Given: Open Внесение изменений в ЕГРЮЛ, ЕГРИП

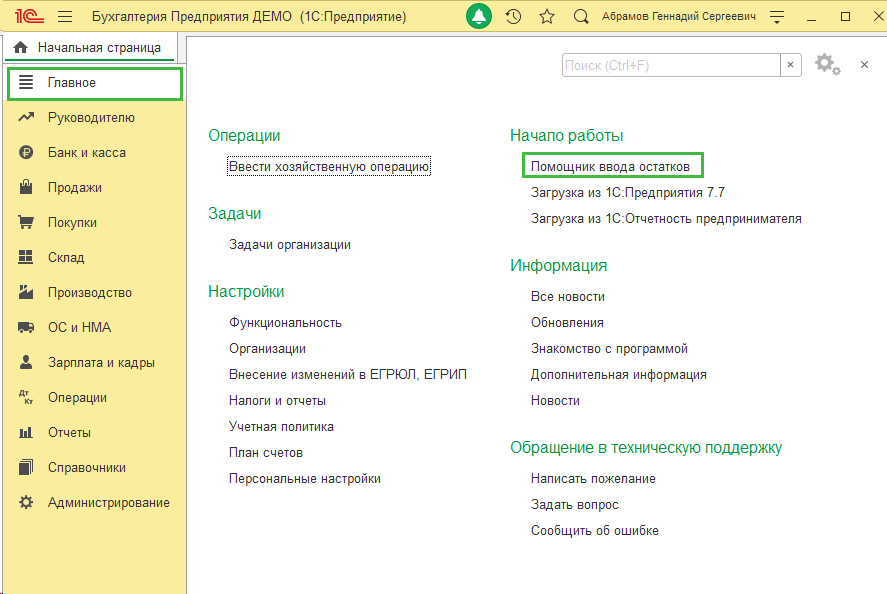Looking at the screenshot, I should [348, 375].
